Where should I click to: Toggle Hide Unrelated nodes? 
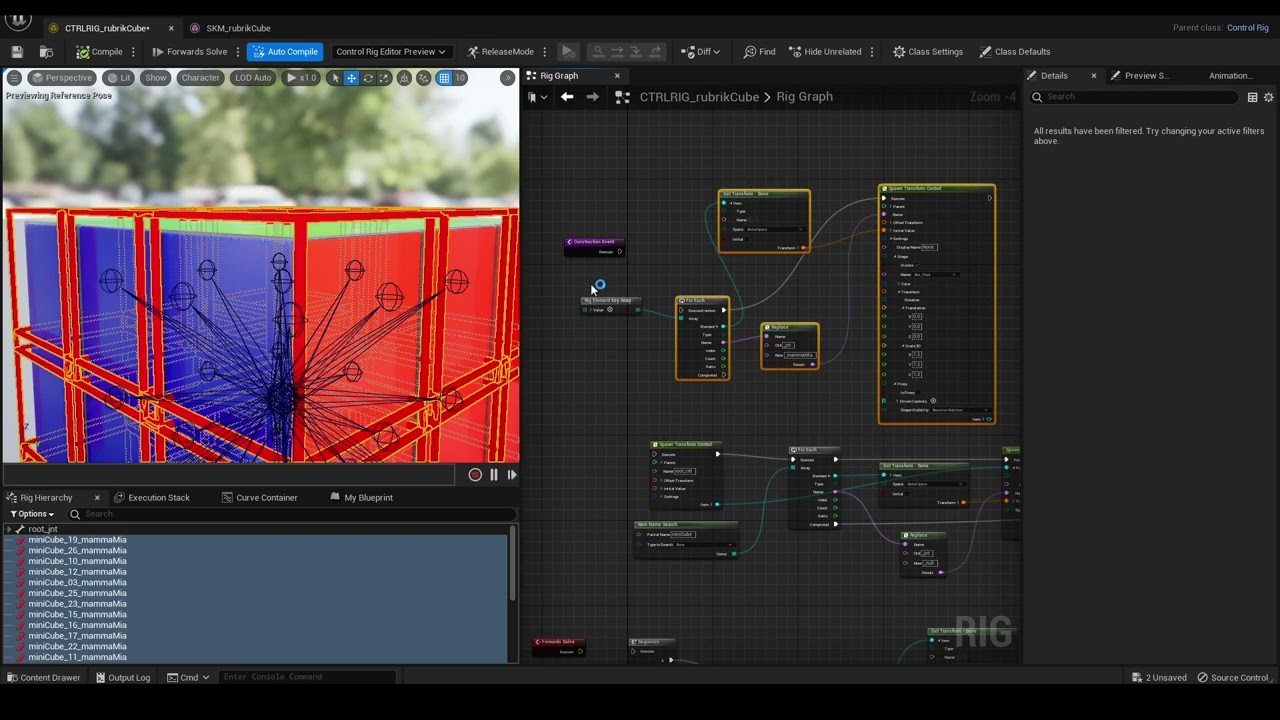pos(825,52)
